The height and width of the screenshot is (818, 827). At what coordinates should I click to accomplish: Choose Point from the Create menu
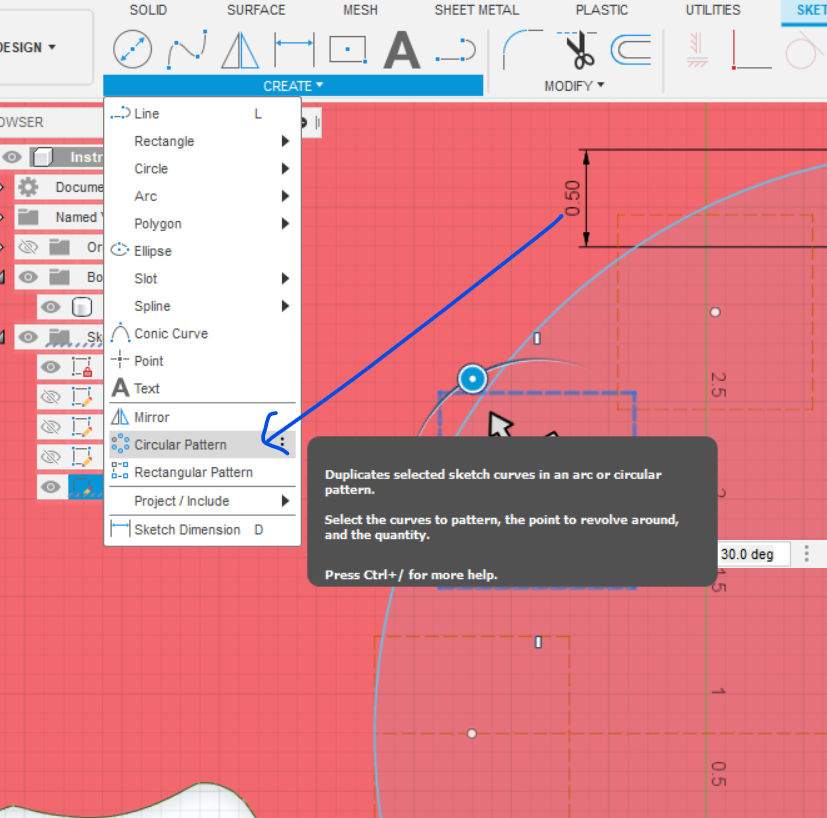tap(203, 361)
